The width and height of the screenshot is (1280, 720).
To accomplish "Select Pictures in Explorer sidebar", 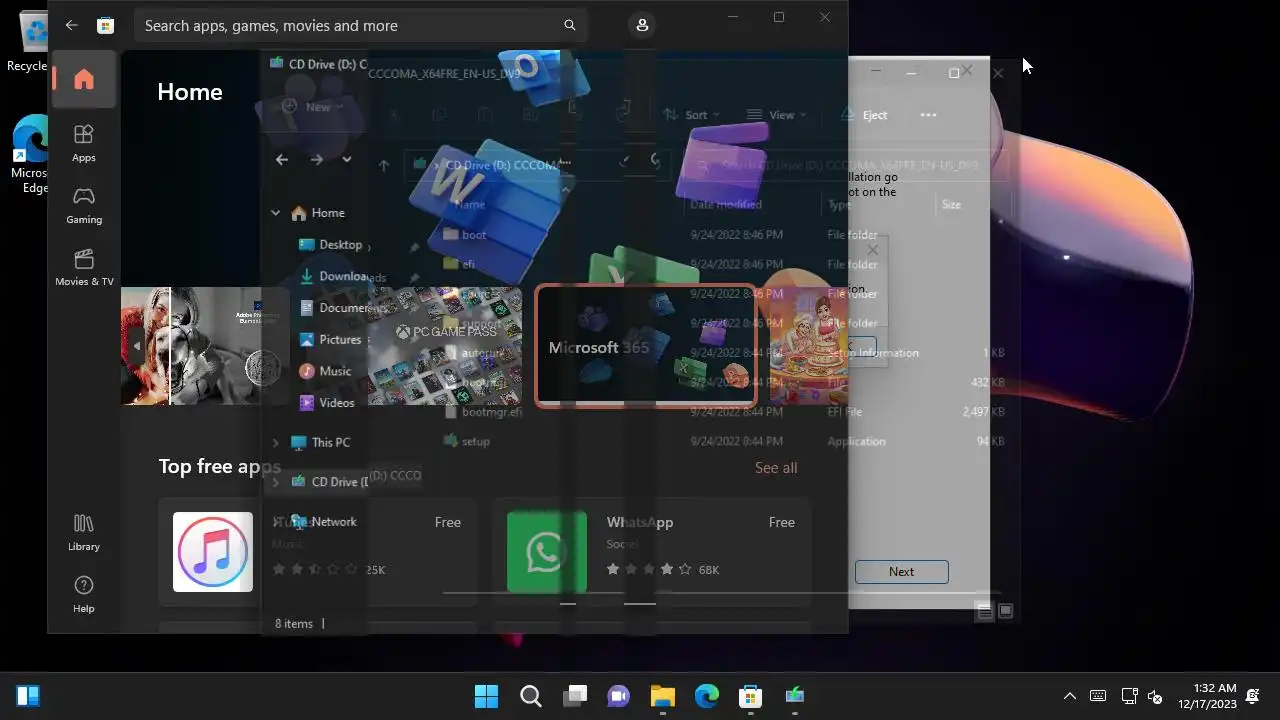I will (x=330, y=340).
